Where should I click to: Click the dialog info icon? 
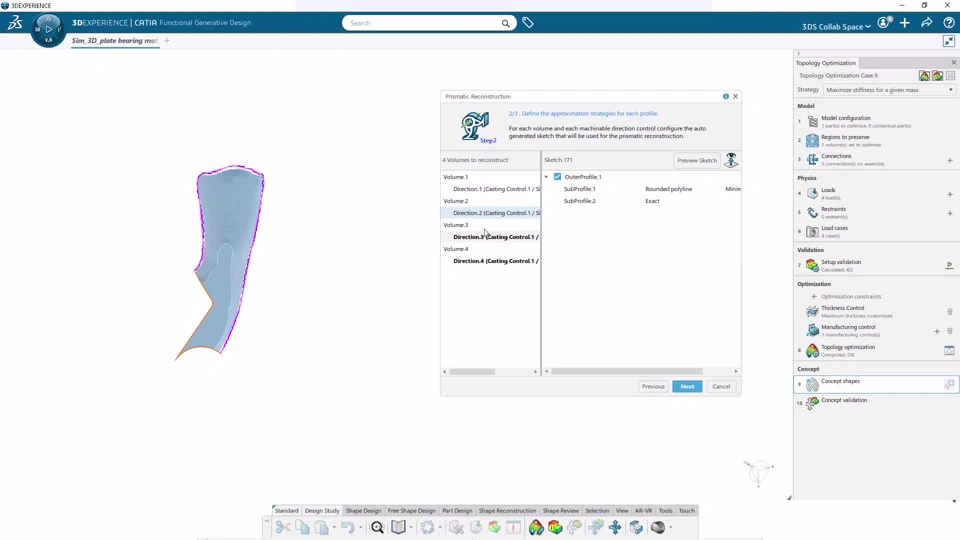[726, 96]
